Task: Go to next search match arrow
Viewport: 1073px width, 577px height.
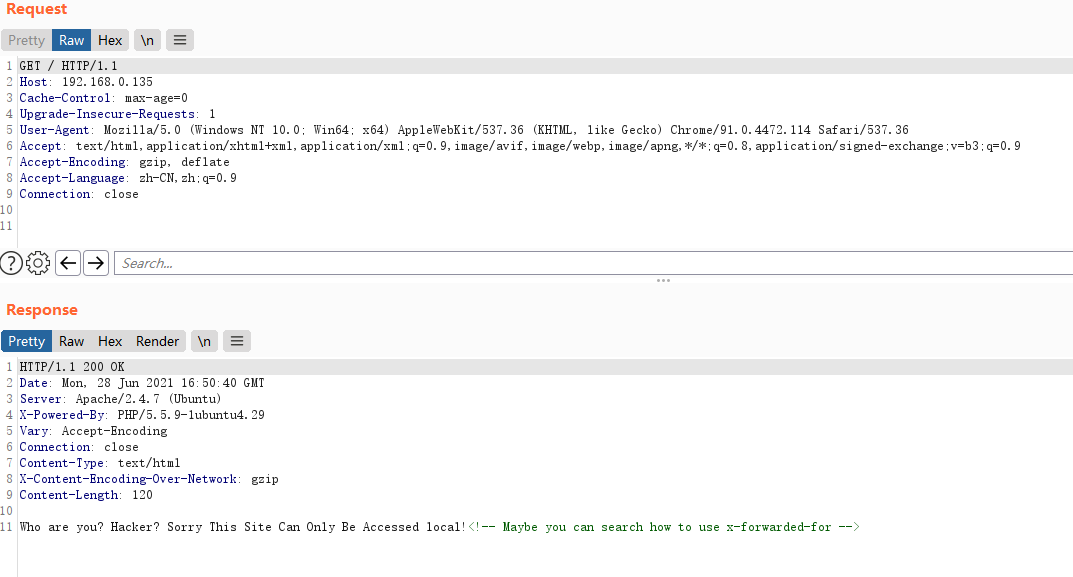Action: pyautogui.click(x=96, y=263)
